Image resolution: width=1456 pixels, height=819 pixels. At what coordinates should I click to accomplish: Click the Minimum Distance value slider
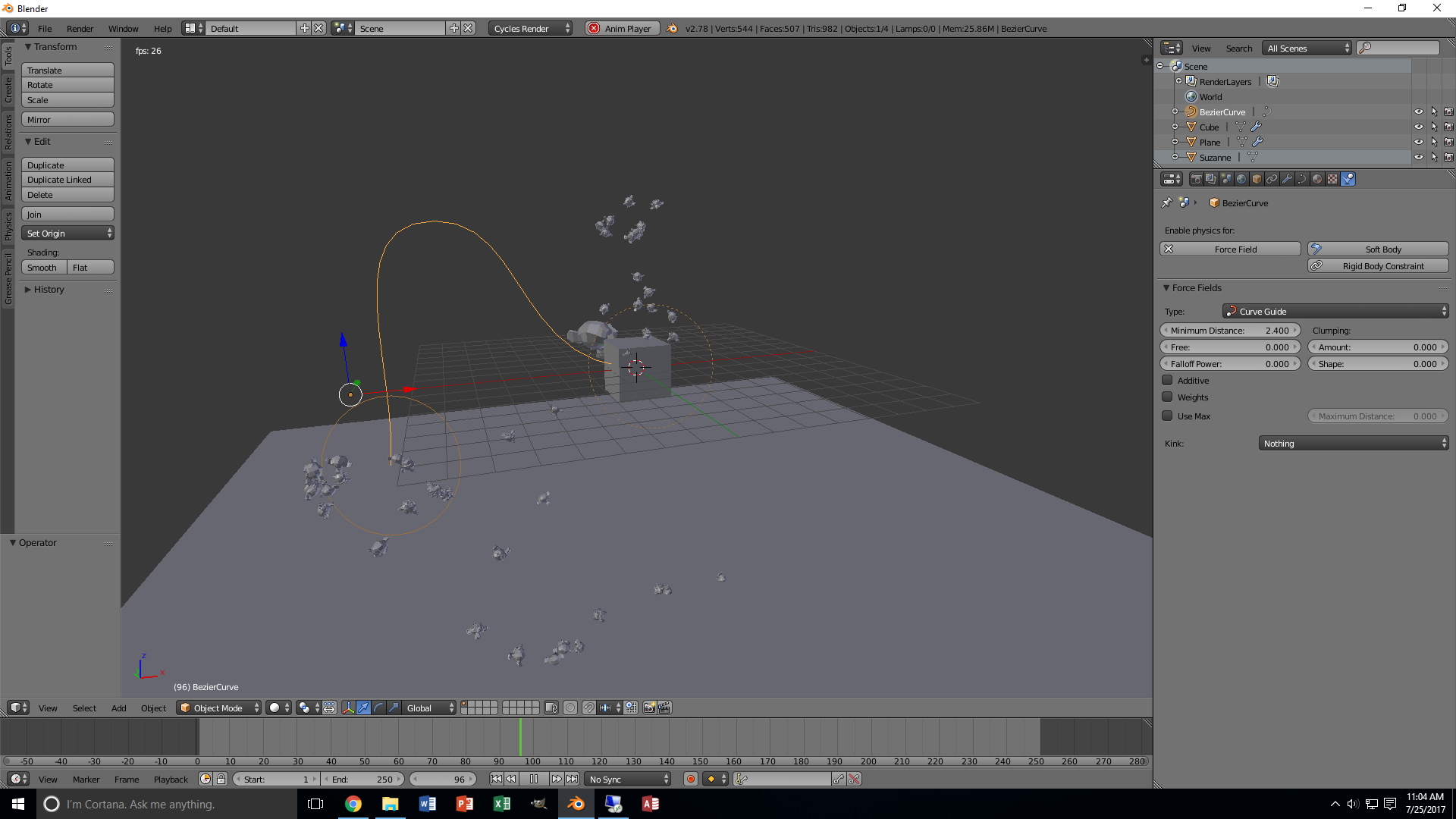[x=1229, y=331]
